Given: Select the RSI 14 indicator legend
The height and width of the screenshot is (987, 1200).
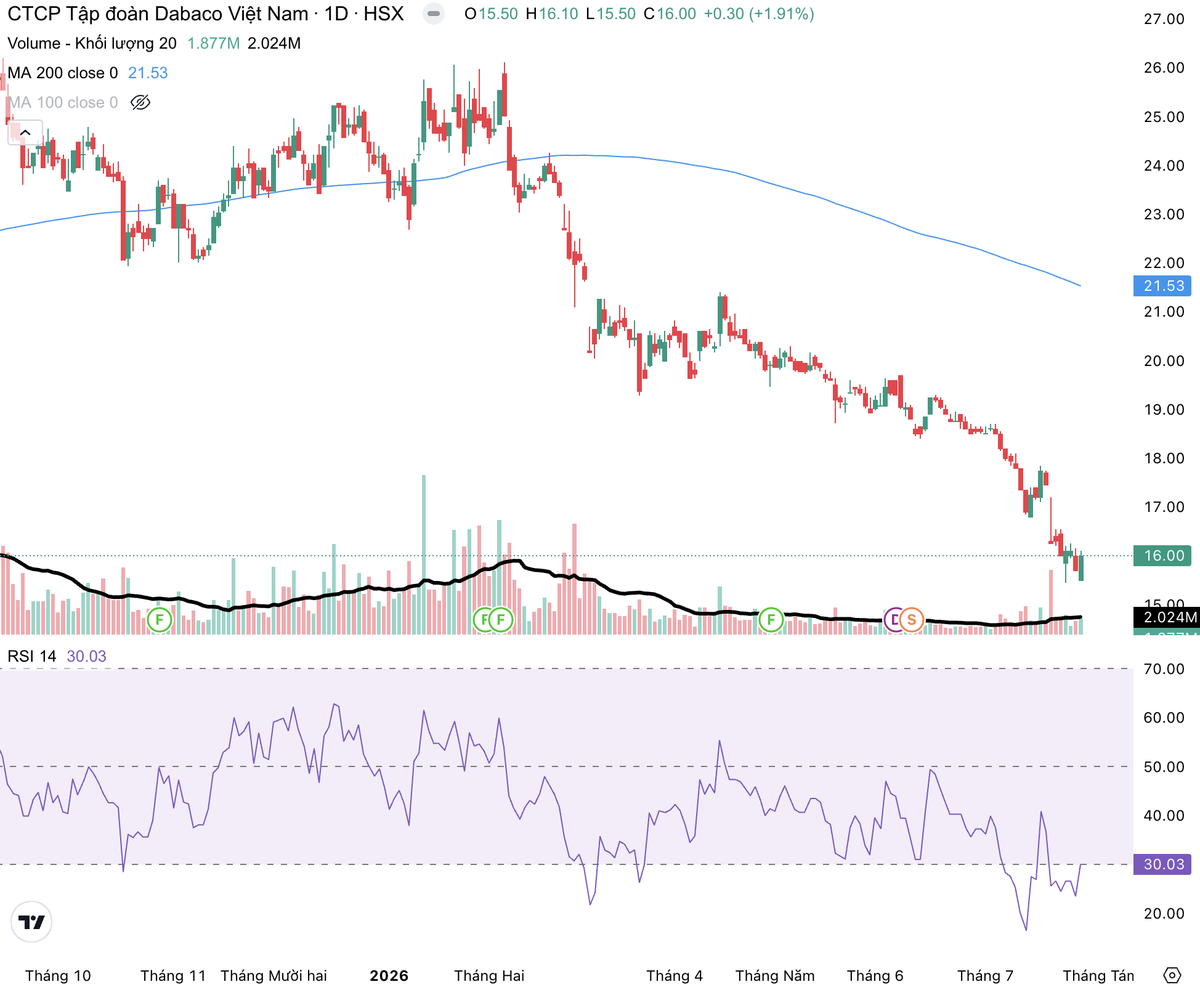Looking at the screenshot, I should coord(33,656).
